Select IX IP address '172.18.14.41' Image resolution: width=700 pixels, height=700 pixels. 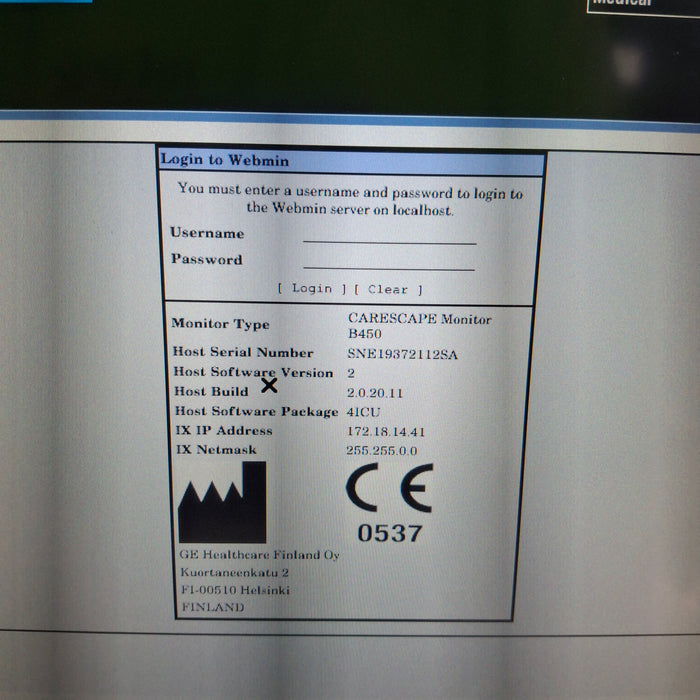click(386, 431)
